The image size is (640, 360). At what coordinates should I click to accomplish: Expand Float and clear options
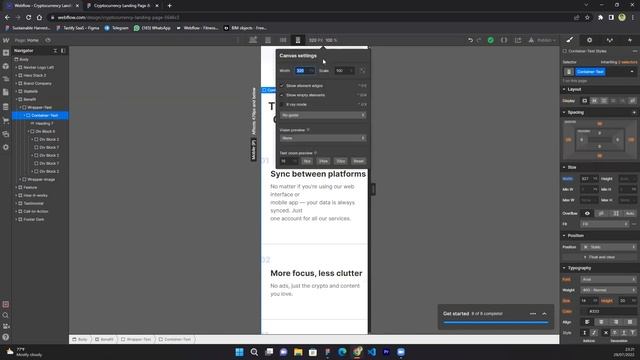coord(599,257)
